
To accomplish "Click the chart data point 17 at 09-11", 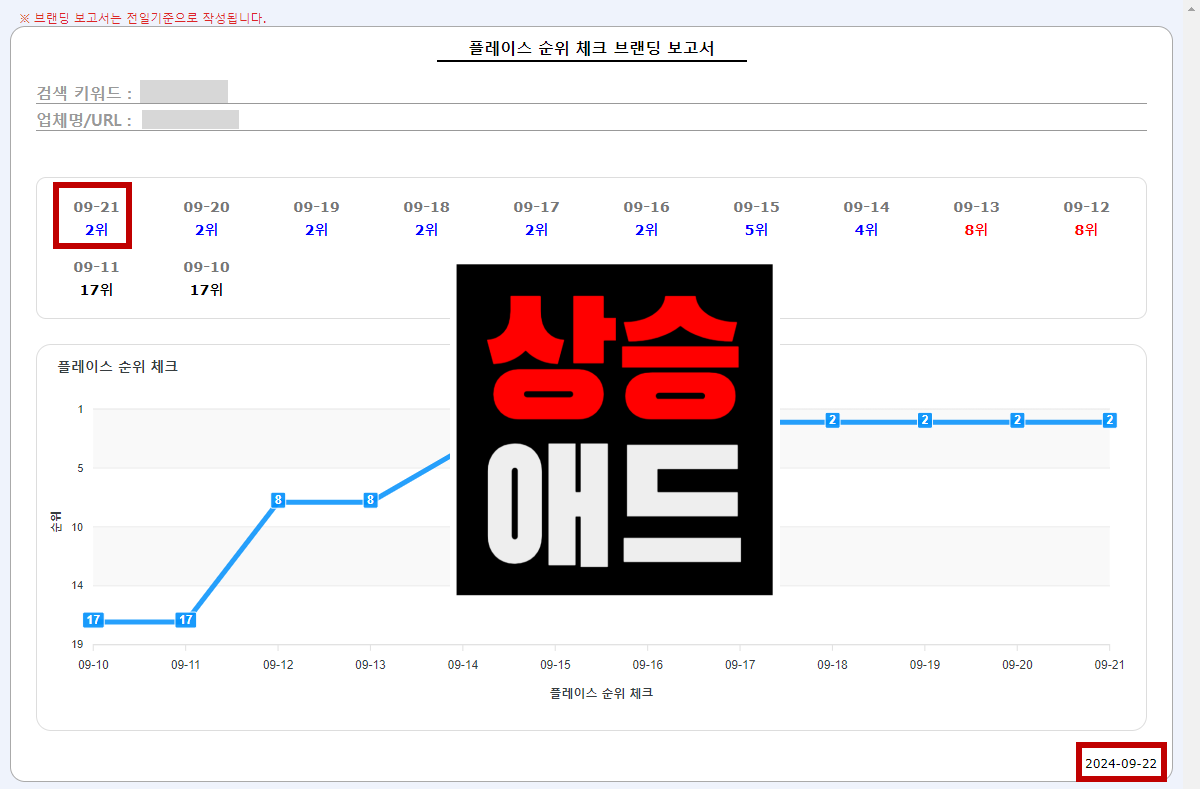I will click(186, 620).
